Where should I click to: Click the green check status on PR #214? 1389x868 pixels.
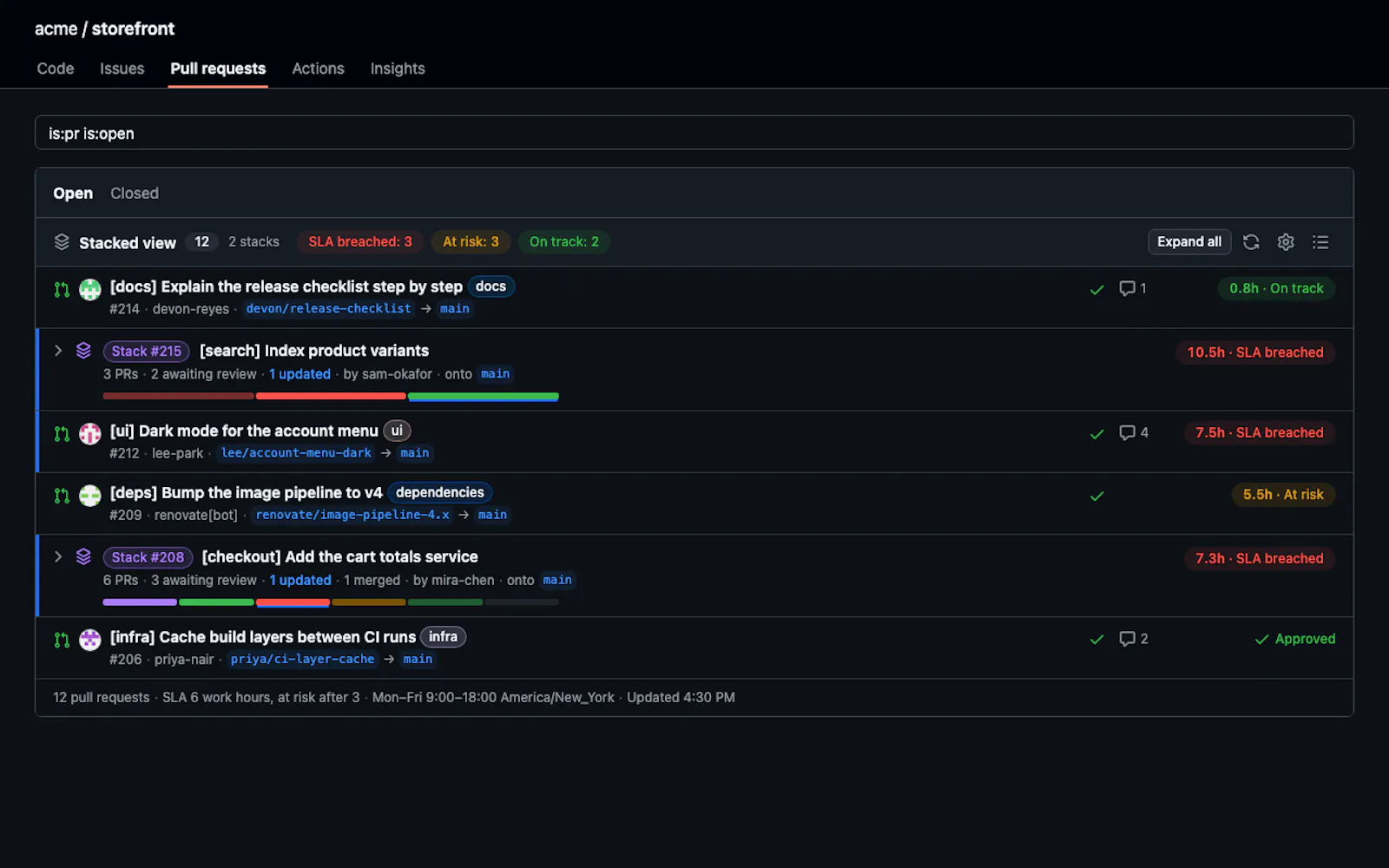(1097, 290)
